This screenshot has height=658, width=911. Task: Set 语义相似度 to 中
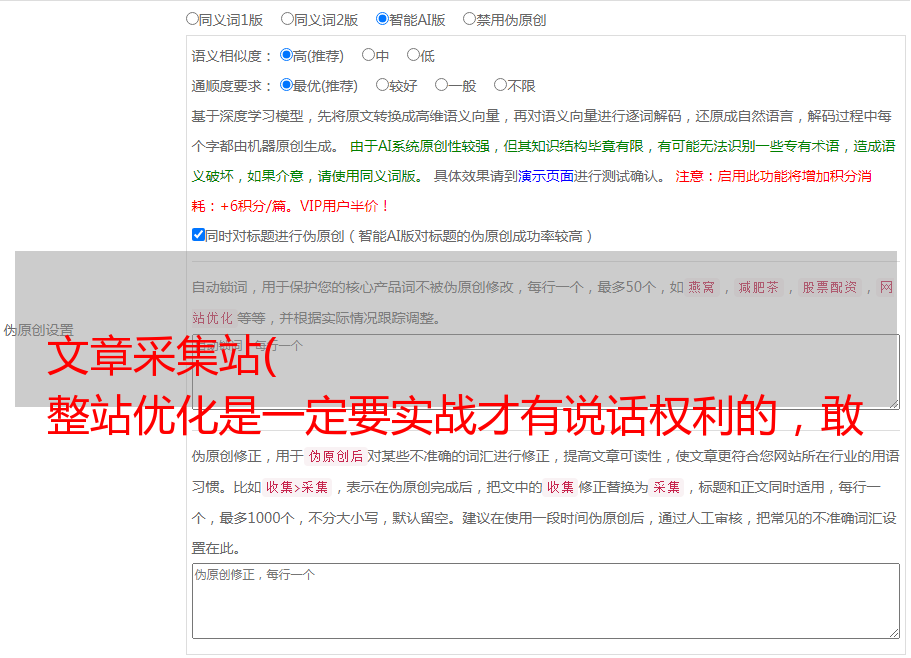[368, 56]
